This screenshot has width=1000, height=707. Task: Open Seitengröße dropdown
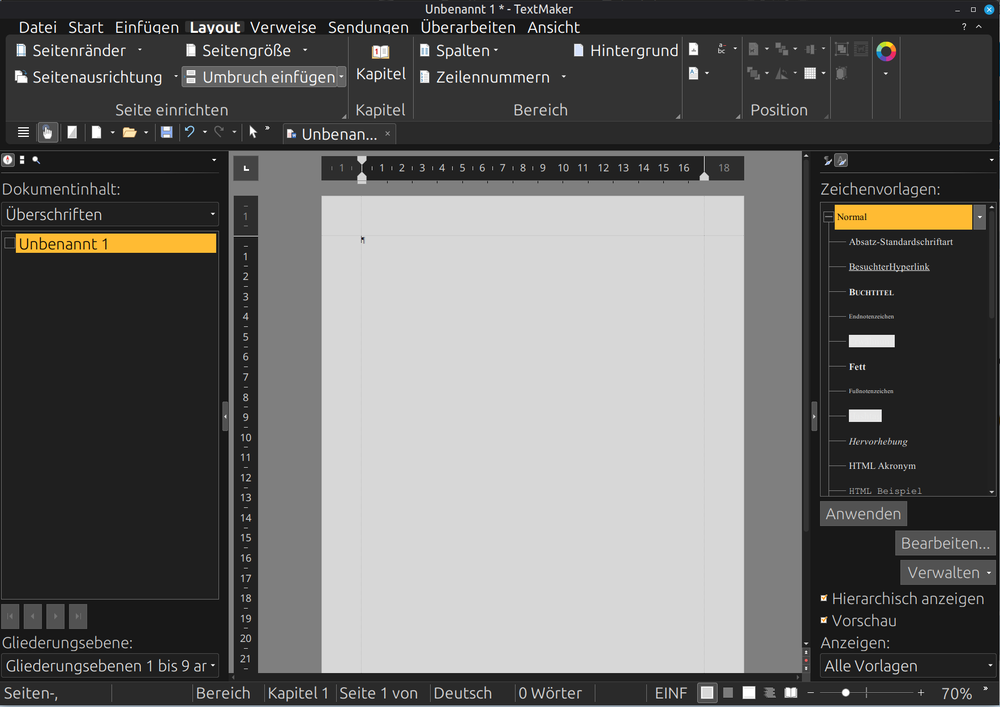click(305, 50)
